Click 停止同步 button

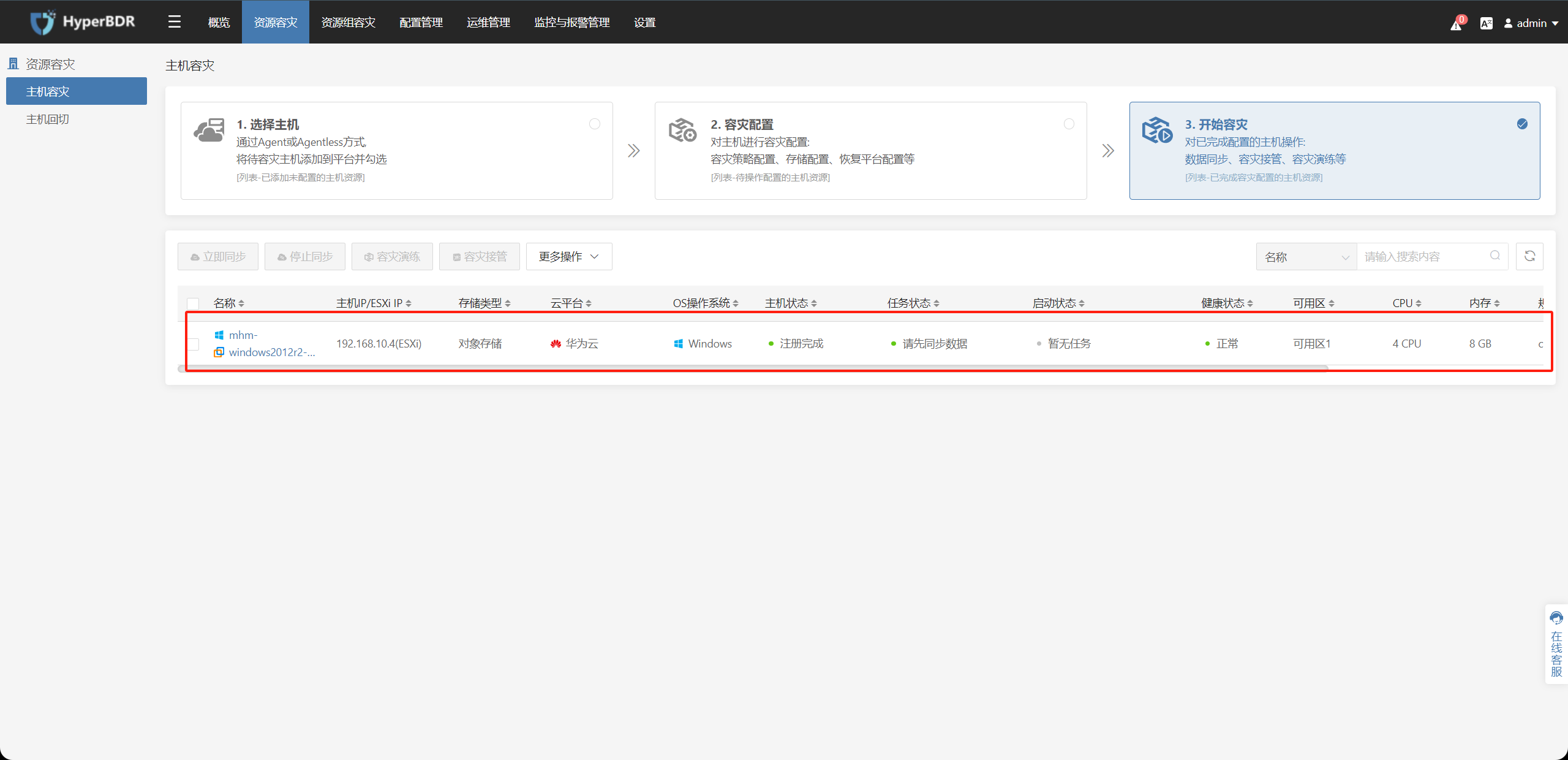pos(305,257)
